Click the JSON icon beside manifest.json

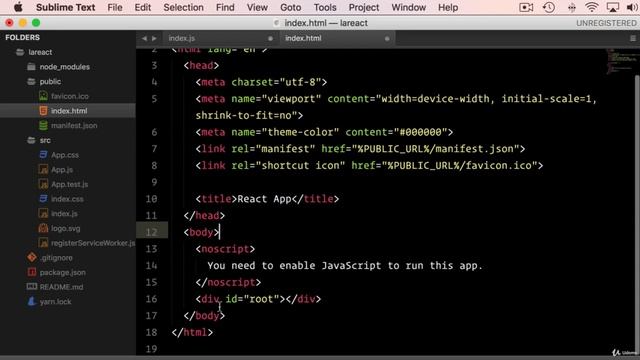click(43, 125)
